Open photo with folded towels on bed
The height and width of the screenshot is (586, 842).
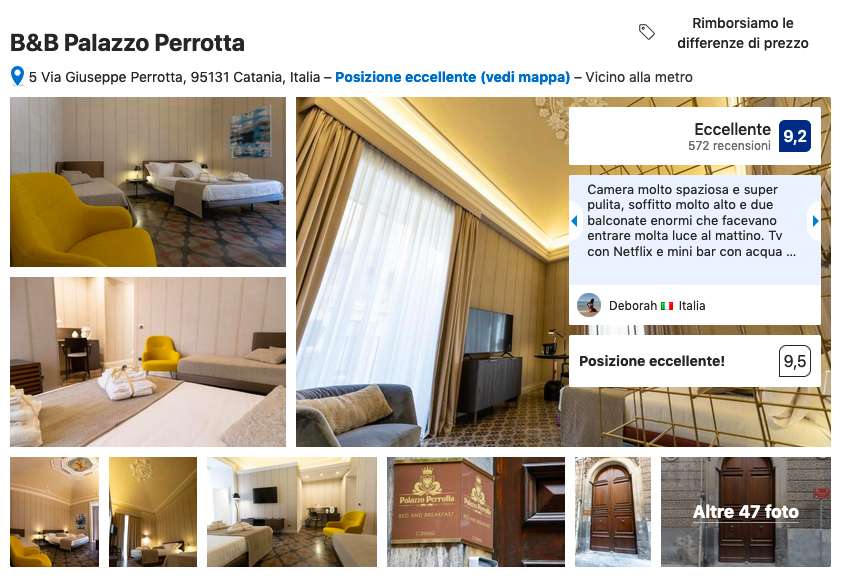click(x=148, y=361)
